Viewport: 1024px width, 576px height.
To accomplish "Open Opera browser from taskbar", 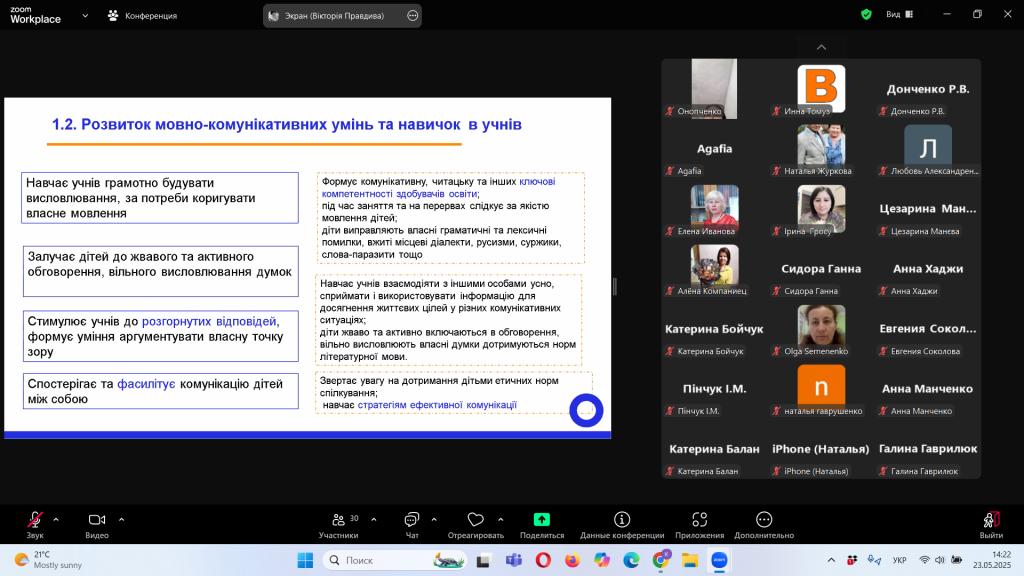I will (543, 560).
